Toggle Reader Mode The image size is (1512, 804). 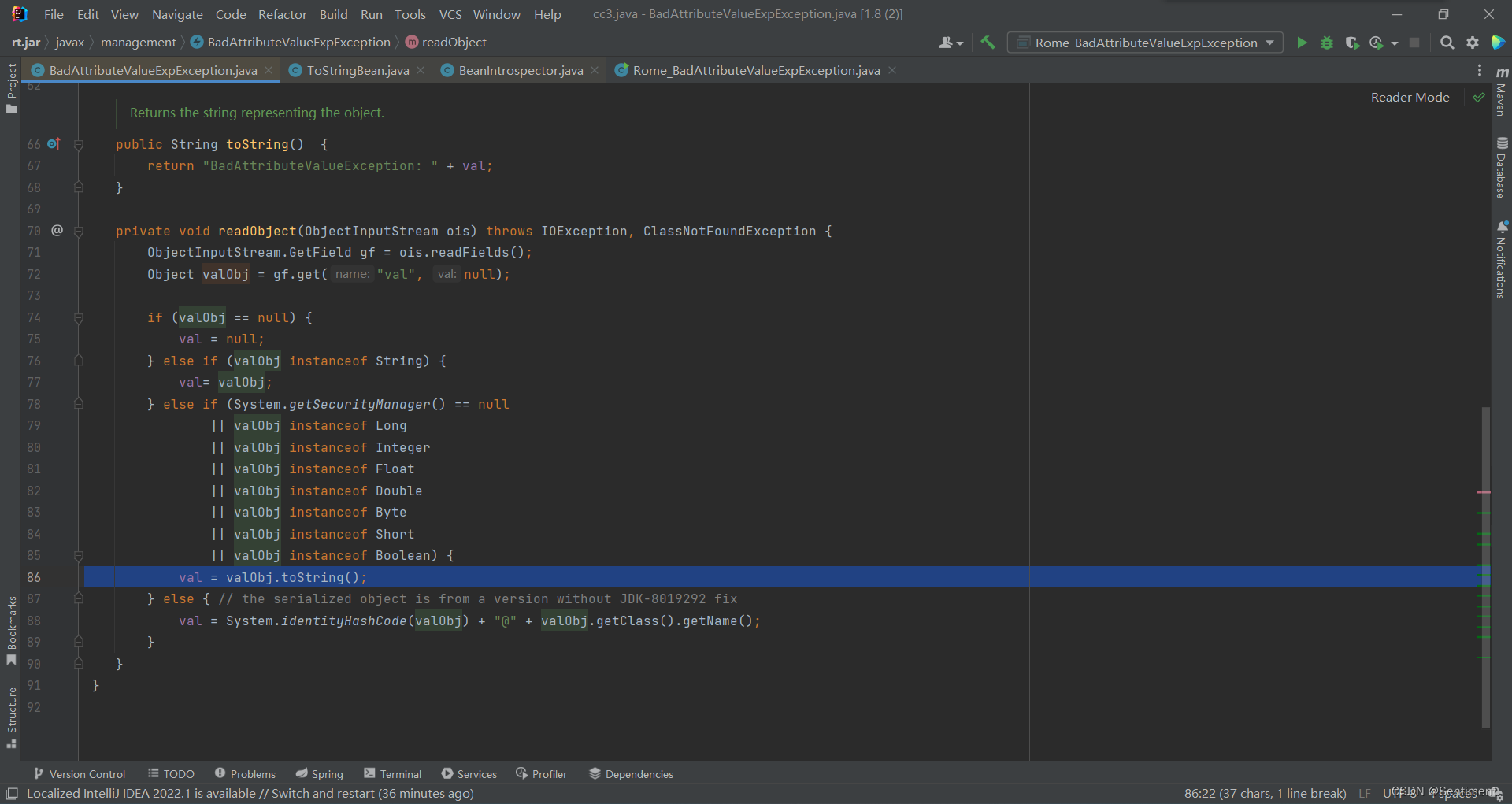[x=1410, y=98]
